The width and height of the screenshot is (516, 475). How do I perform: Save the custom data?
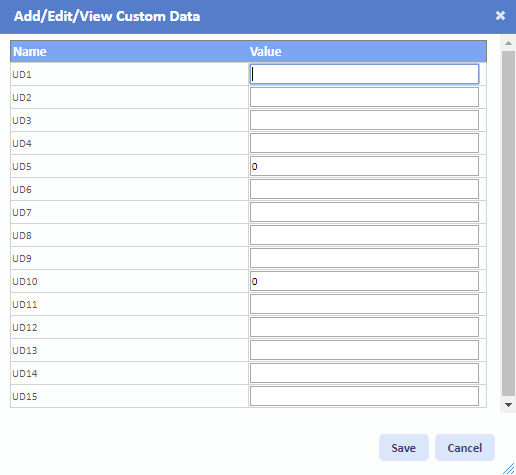point(404,448)
